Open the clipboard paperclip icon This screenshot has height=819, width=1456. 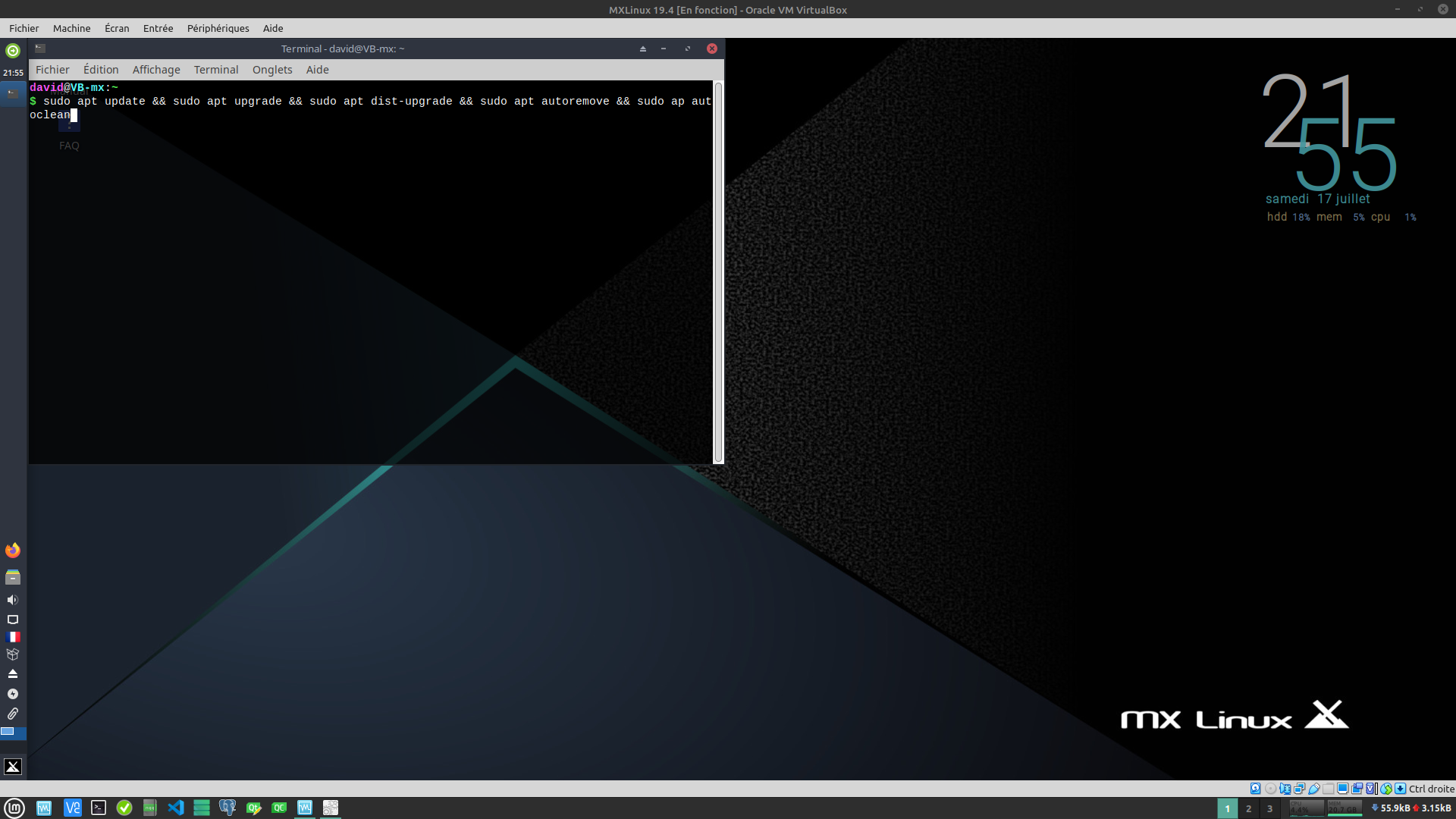tap(13, 714)
